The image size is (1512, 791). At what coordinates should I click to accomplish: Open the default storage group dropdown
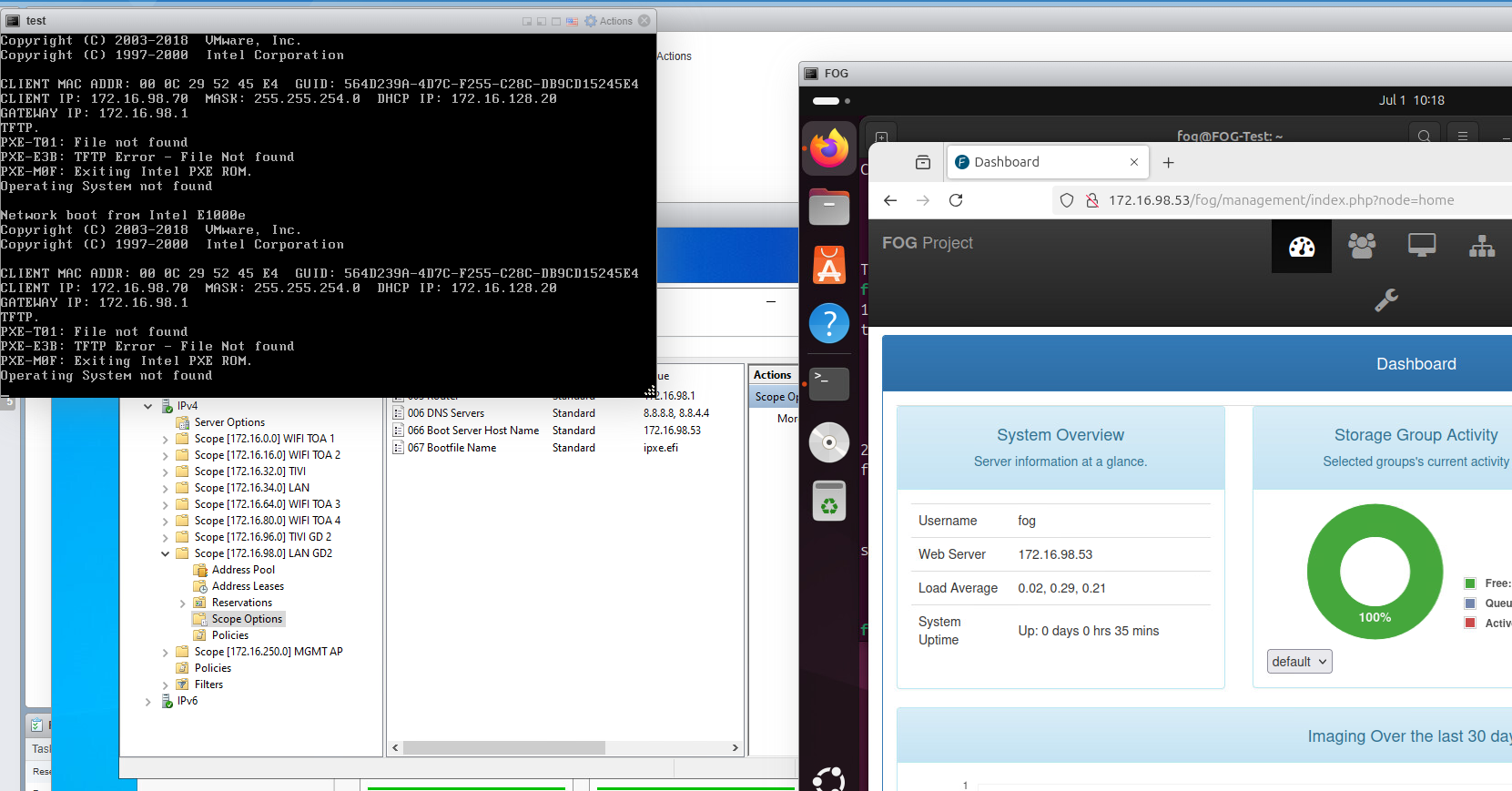point(1300,662)
